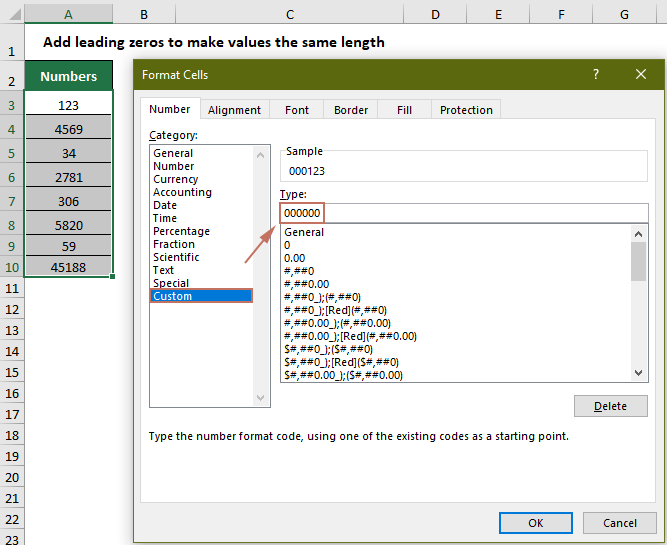Select cell containing 5820
The width and height of the screenshot is (667, 545).
pyautogui.click(x=68, y=225)
